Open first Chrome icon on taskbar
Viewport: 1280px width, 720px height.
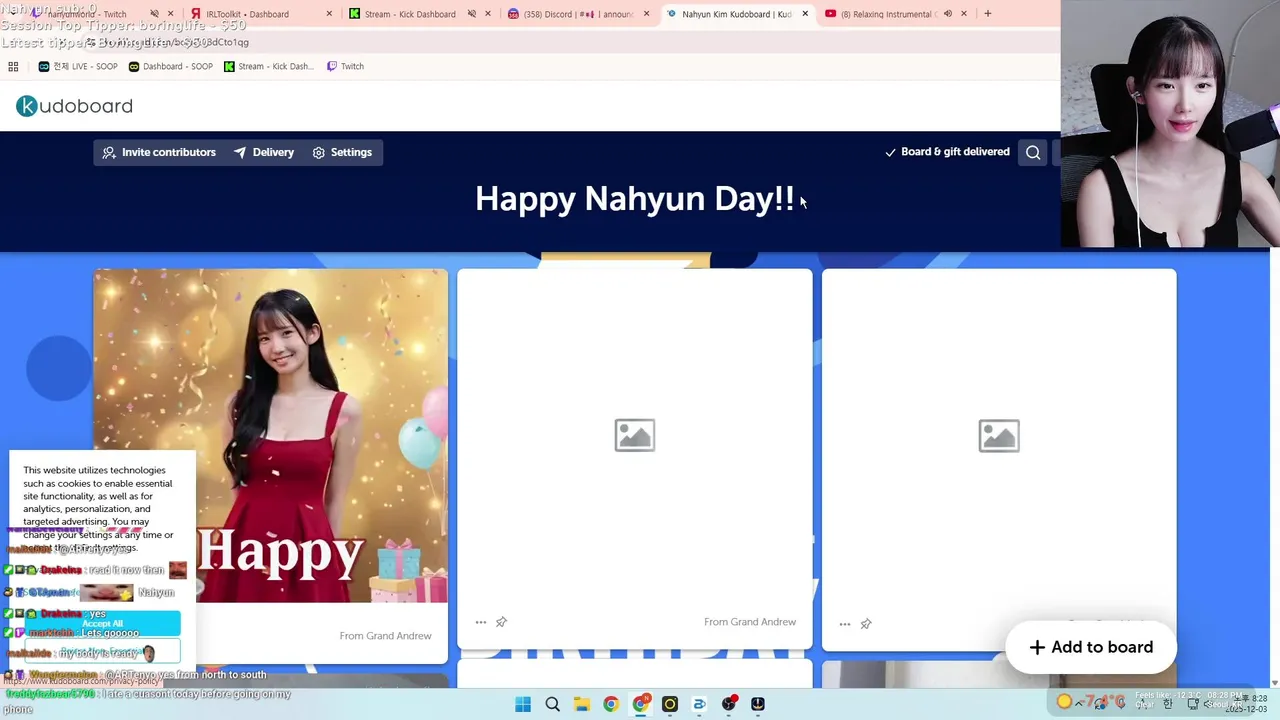611,704
